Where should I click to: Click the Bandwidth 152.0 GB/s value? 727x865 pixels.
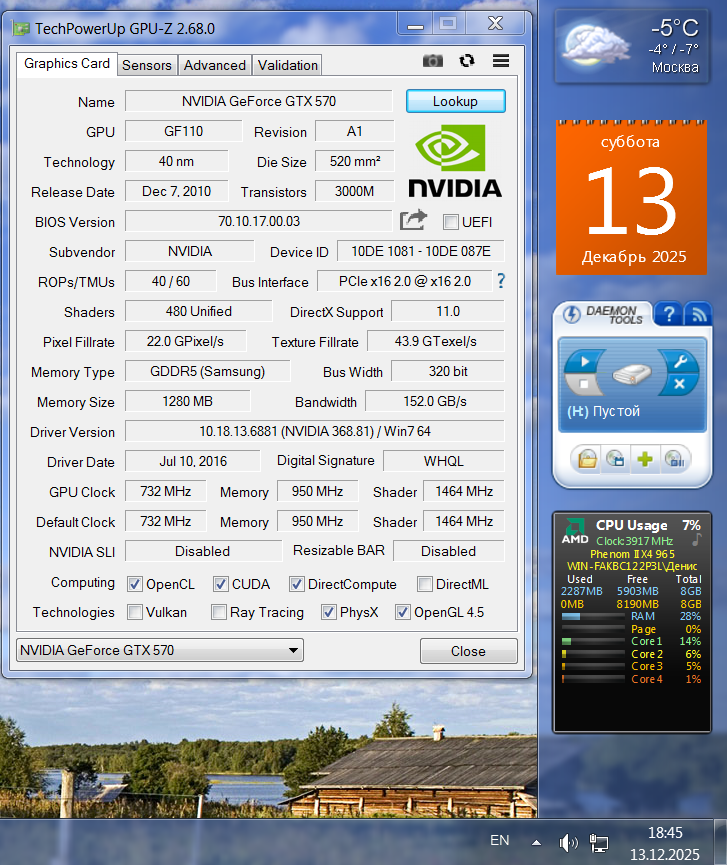pos(435,401)
